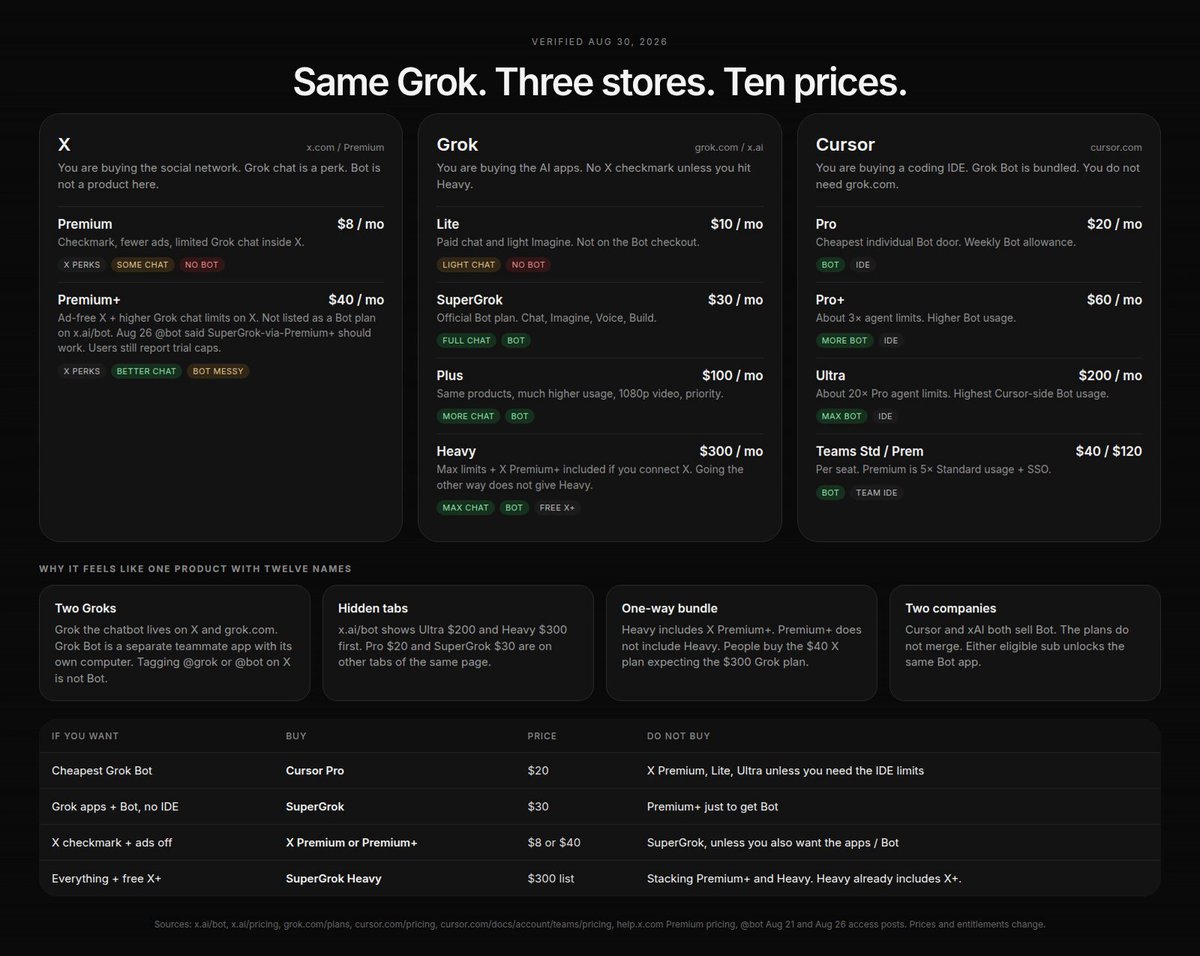1200x956 pixels.
Task: Click the "Everything + free X+" cell
Action: pyautogui.click(x=106, y=879)
